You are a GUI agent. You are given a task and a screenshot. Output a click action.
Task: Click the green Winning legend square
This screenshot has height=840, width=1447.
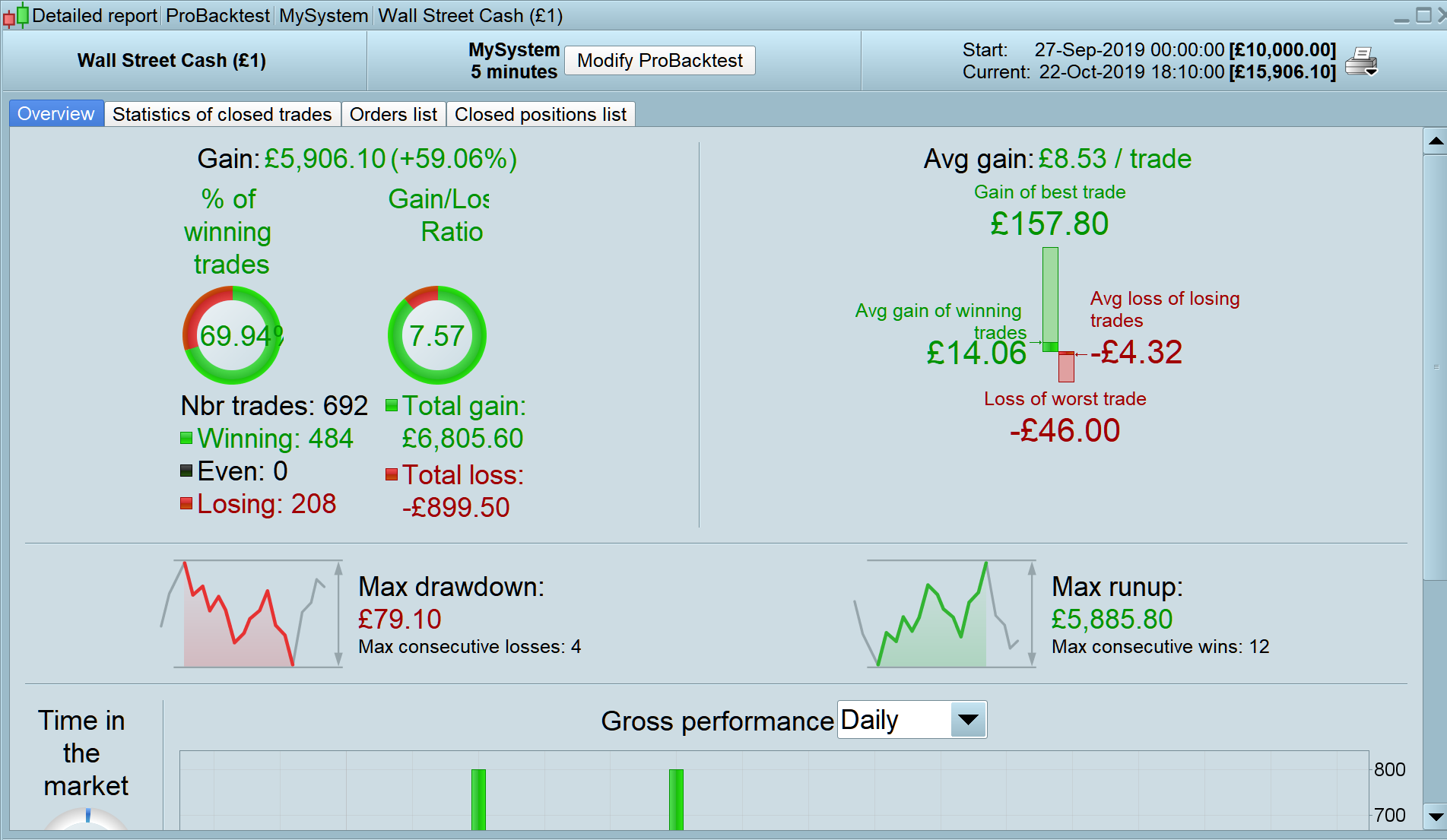click(186, 438)
